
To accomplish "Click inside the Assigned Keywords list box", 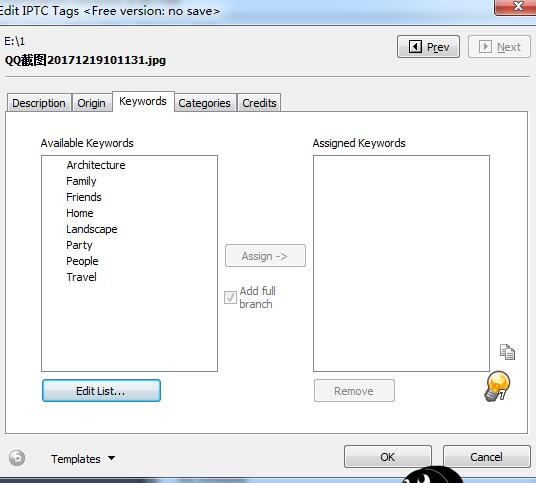I will 401,264.
